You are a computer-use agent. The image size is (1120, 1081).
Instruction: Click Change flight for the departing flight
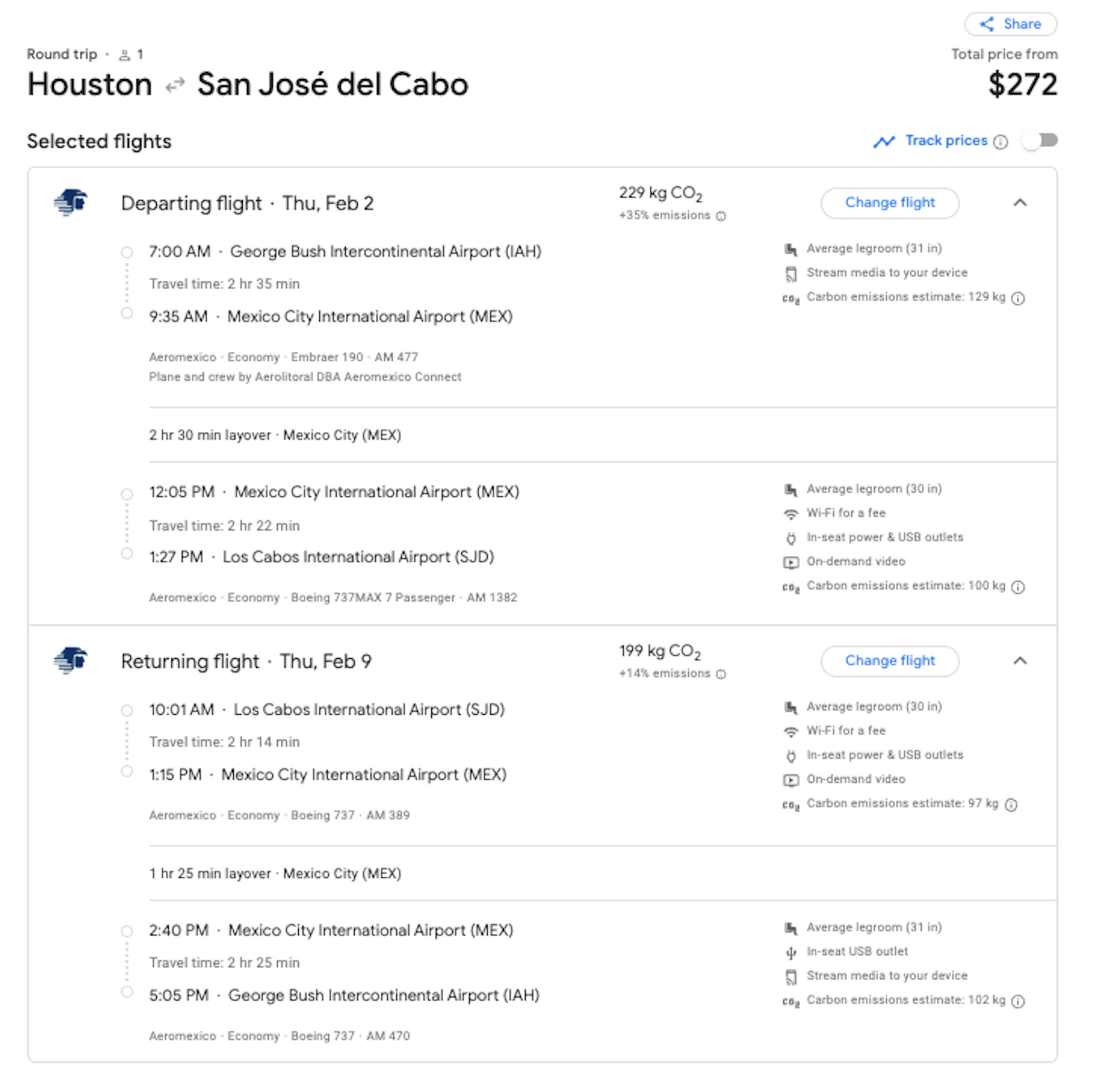click(x=890, y=202)
